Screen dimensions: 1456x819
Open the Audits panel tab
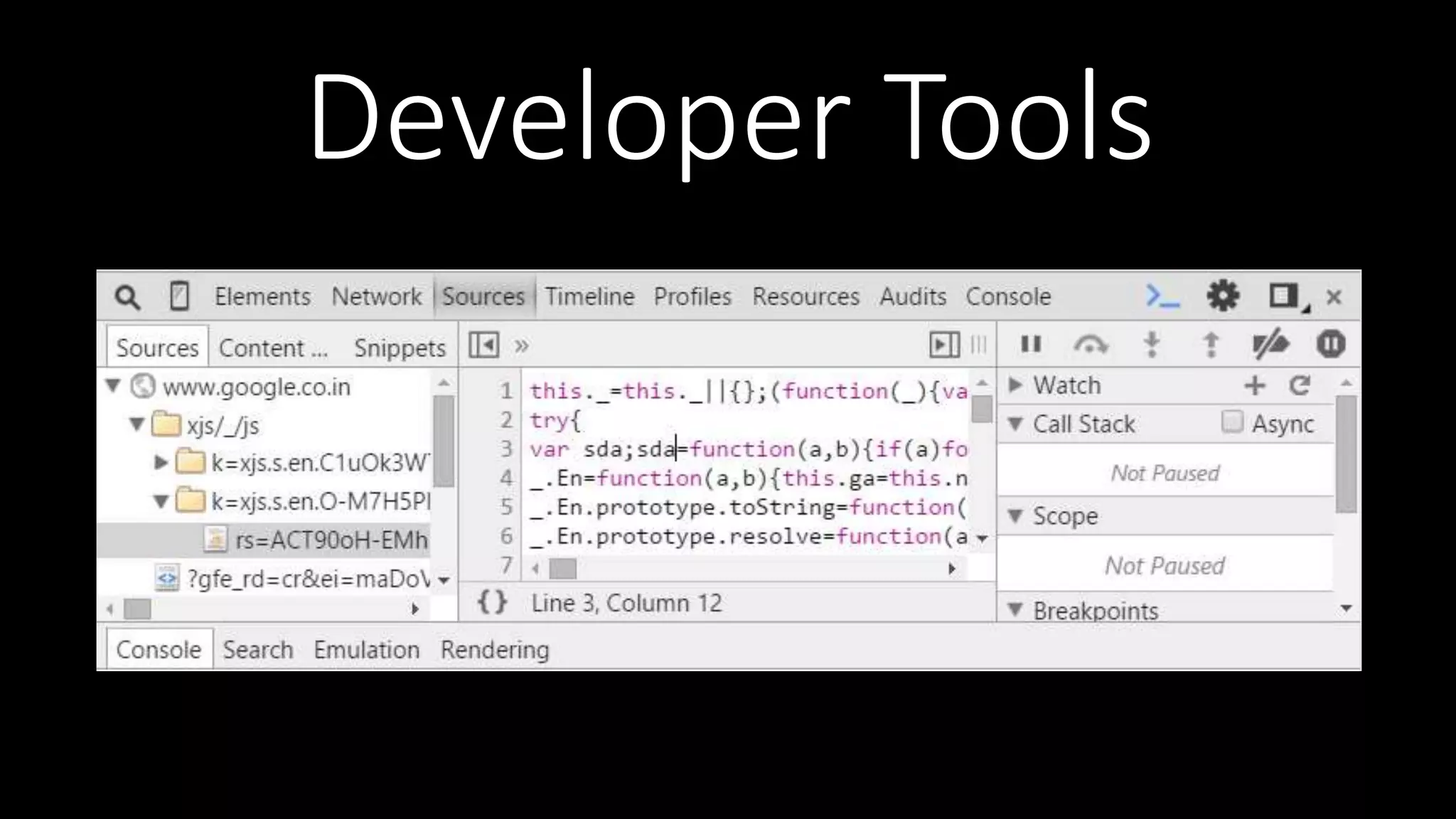coord(913,296)
